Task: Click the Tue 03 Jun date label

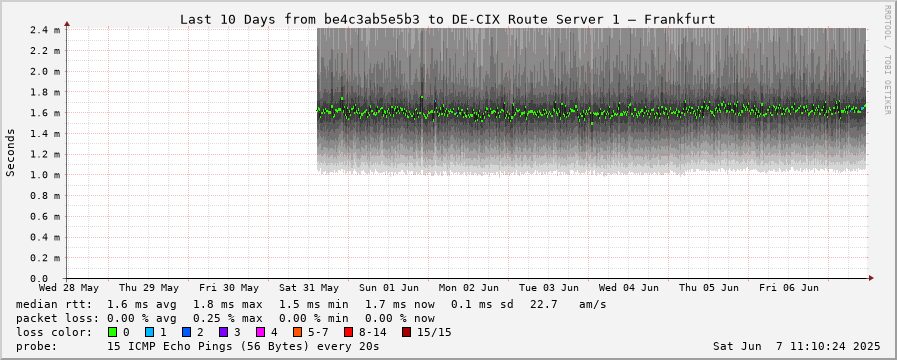Action: (549, 287)
